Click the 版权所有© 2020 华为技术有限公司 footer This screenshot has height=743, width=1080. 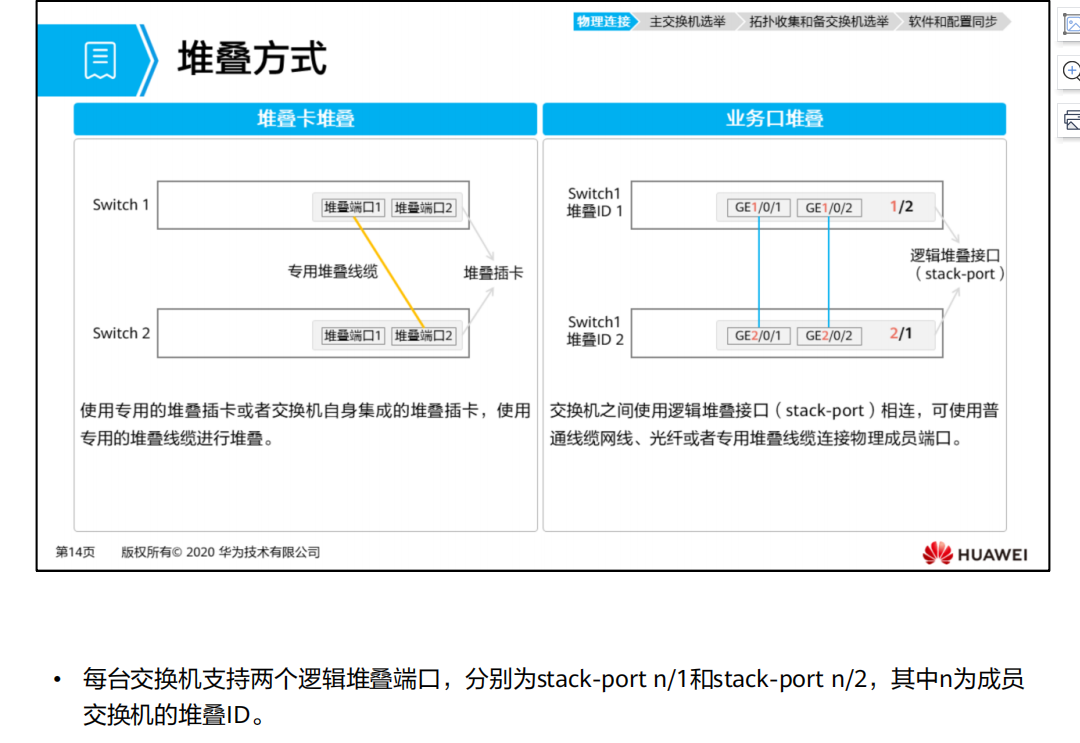click(x=220, y=552)
